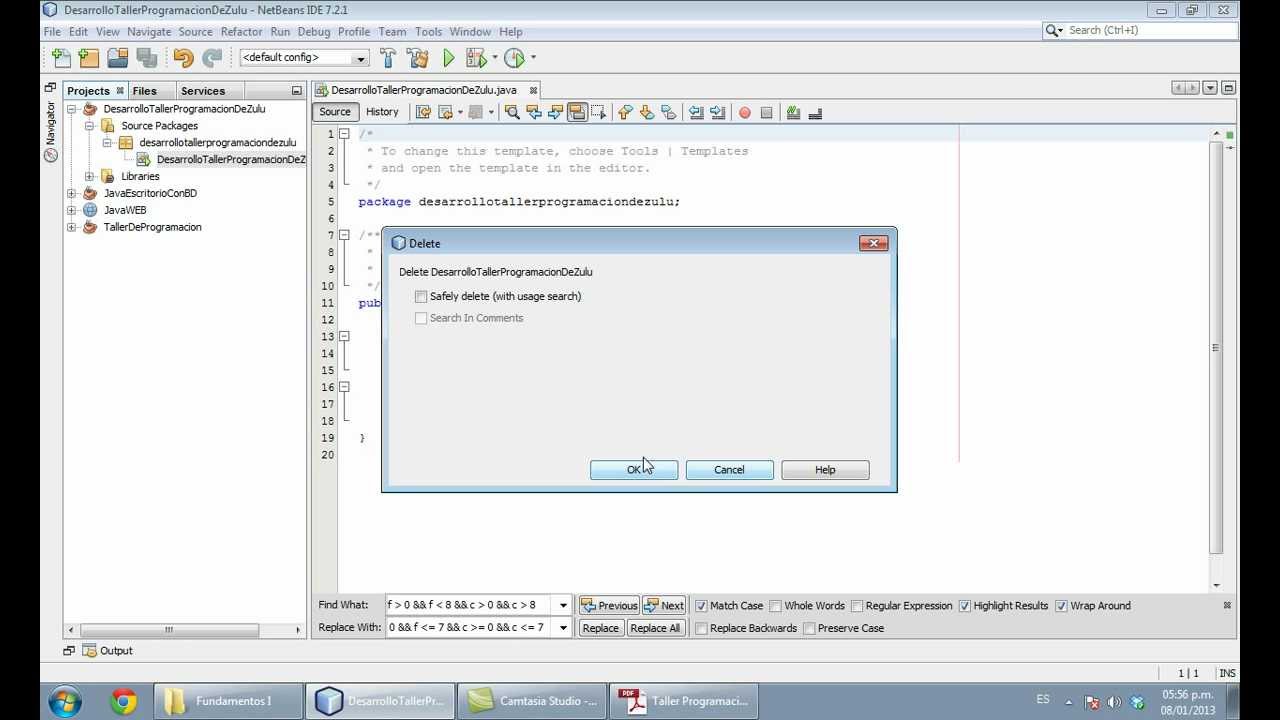Uncheck the Wrap Around checkbox
The image size is (1280, 720).
pyautogui.click(x=1061, y=606)
